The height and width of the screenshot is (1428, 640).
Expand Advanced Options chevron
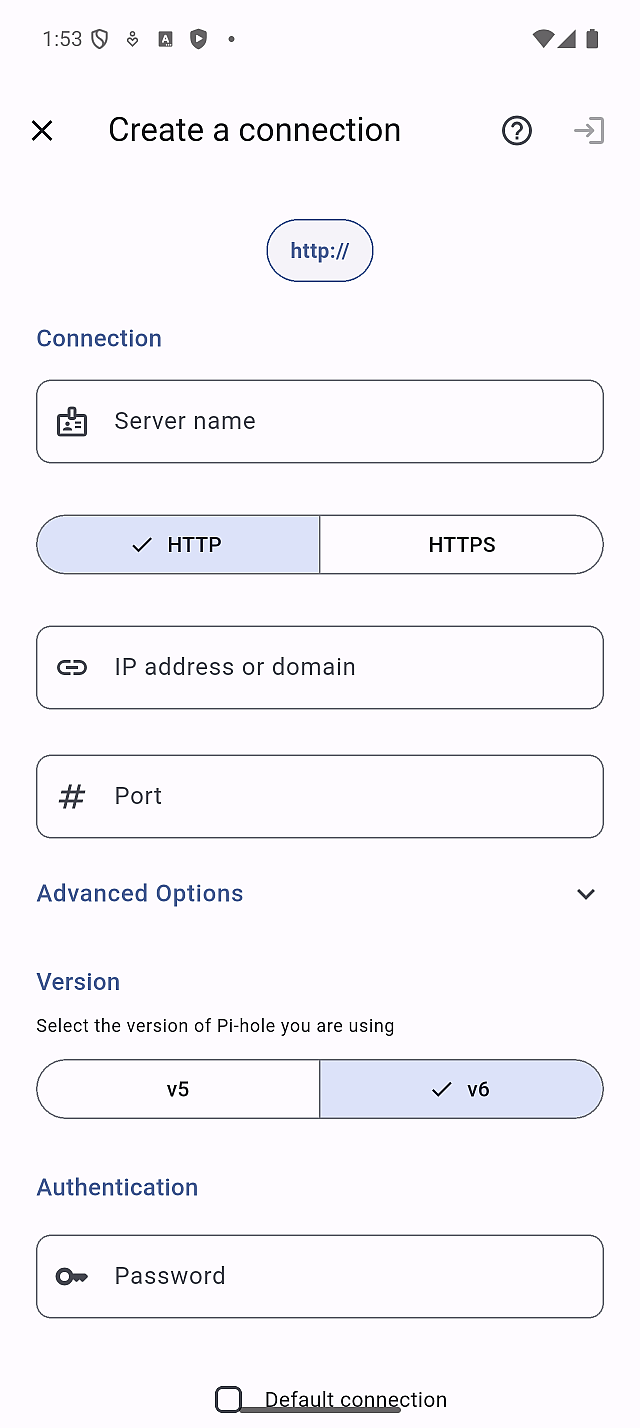pos(586,894)
